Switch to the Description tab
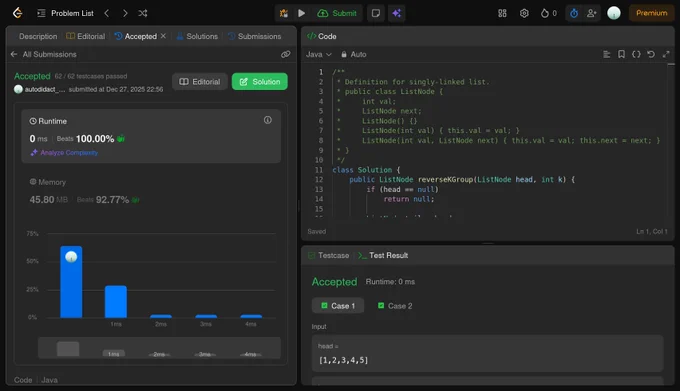Image resolution: width=680 pixels, height=391 pixels. point(38,36)
